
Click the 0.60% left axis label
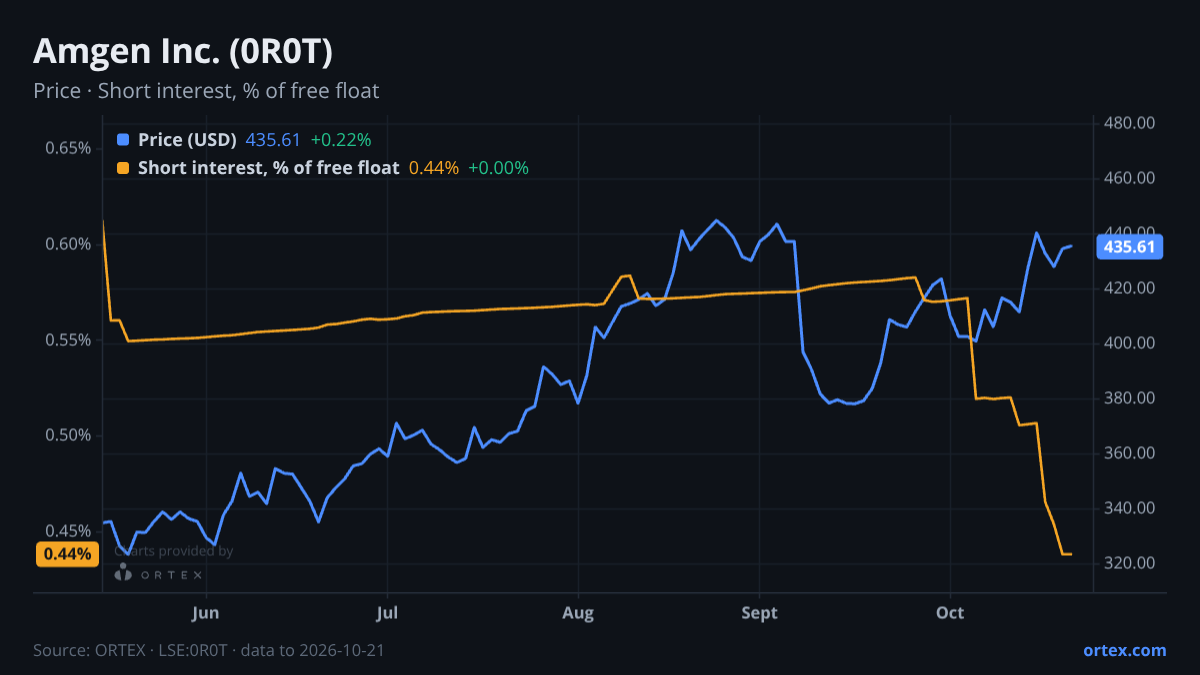68,244
